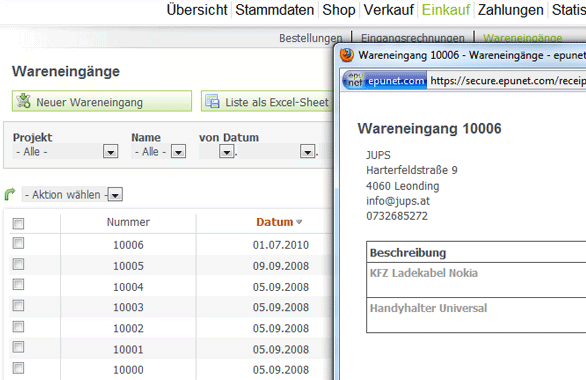Open the Name filter dropdown
This screenshot has height=380, width=586.
178,152
